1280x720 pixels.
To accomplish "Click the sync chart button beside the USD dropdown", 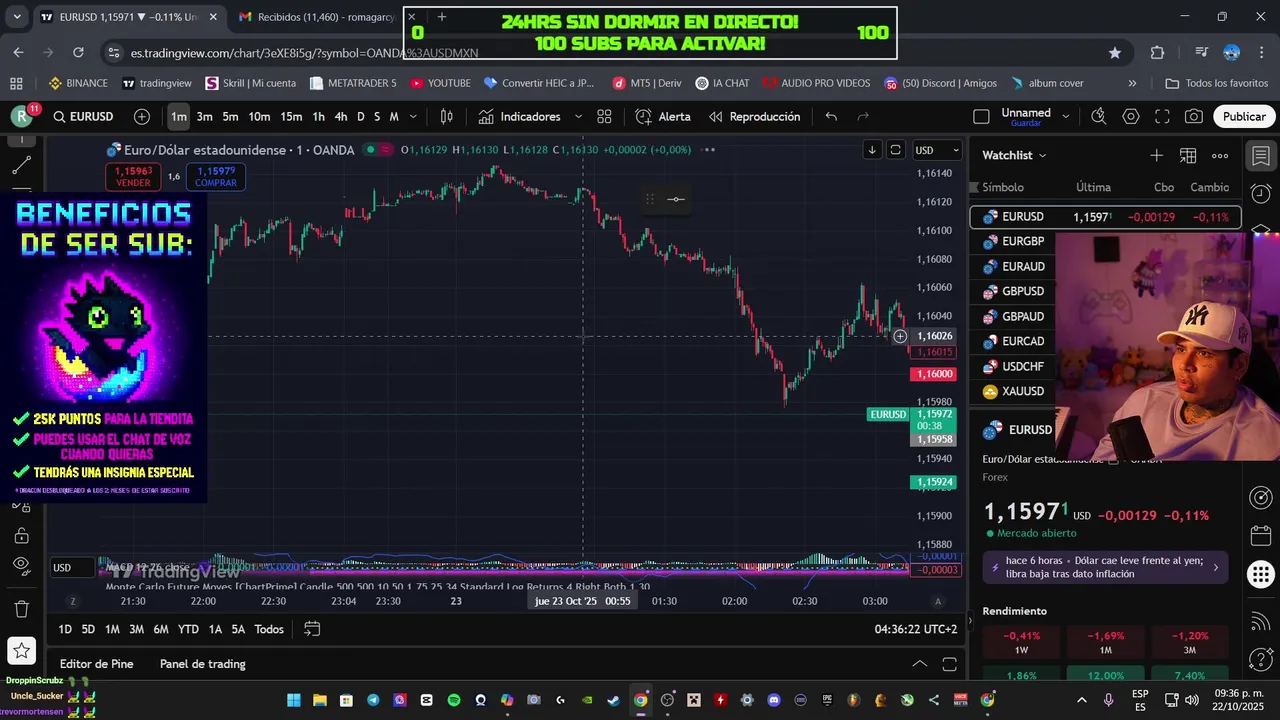I will click(x=896, y=150).
